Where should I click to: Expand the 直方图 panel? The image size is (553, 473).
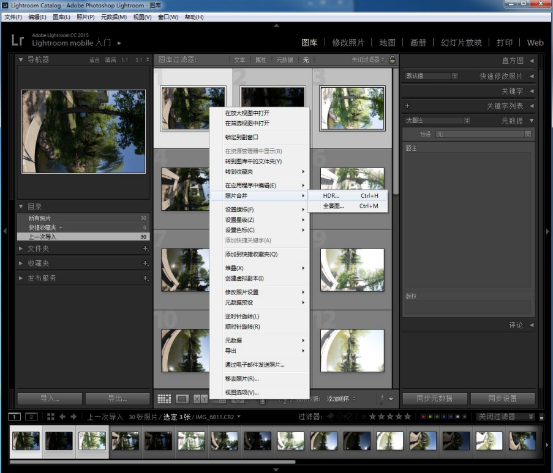click(x=532, y=61)
